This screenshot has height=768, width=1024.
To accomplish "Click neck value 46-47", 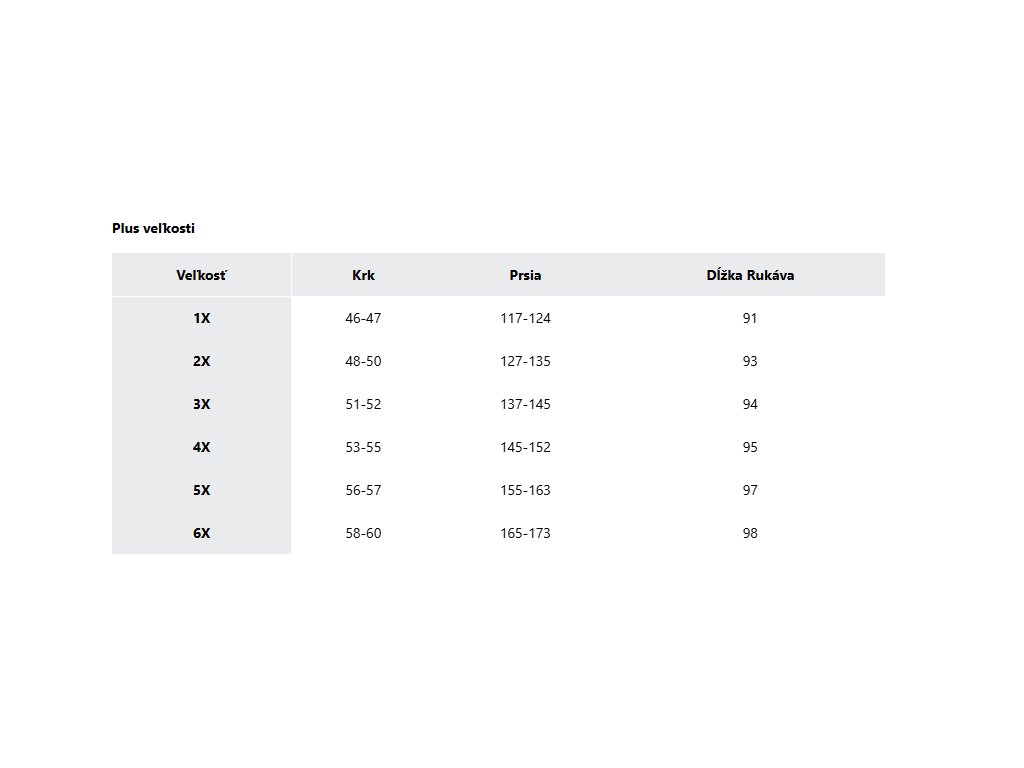I will 363,318.
